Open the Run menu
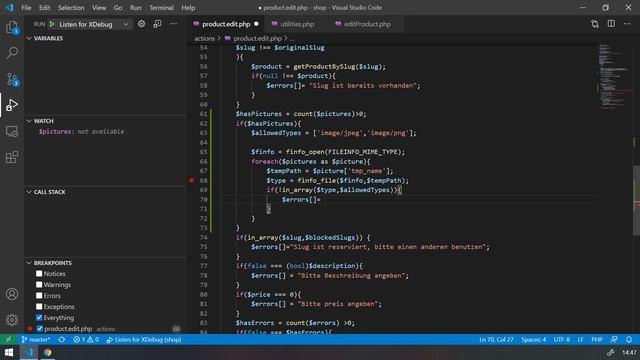640x360 pixels. pos(136,8)
